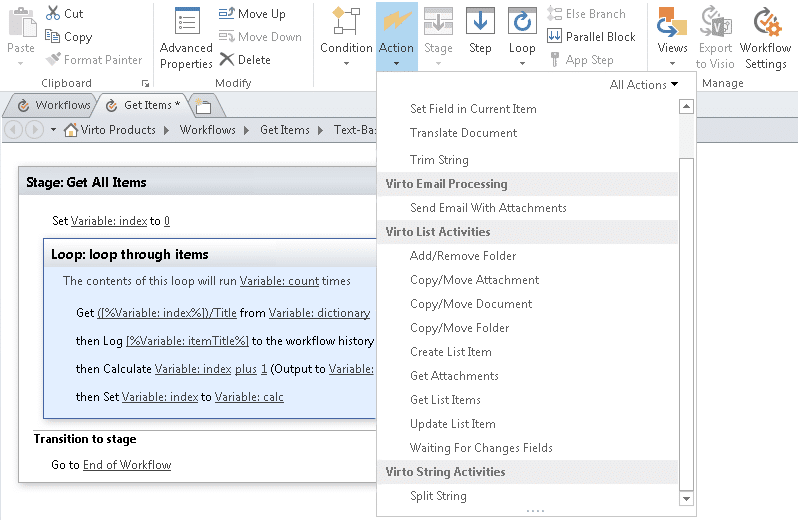Screen dimensions: 798x520
Task: Add an Else Branch
Action: click(586, 14)
